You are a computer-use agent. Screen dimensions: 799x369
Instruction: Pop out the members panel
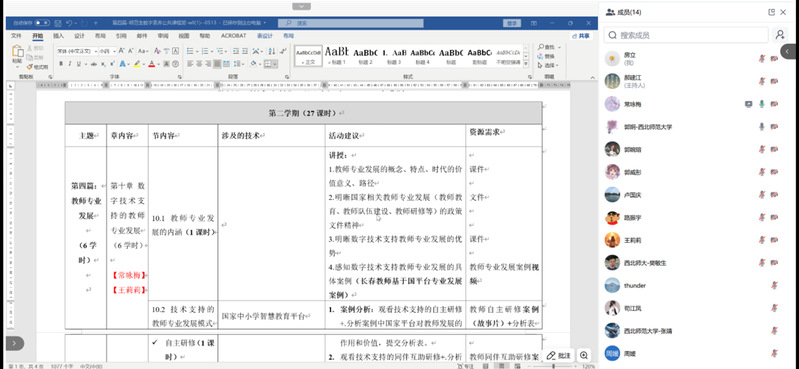point(771,12)
